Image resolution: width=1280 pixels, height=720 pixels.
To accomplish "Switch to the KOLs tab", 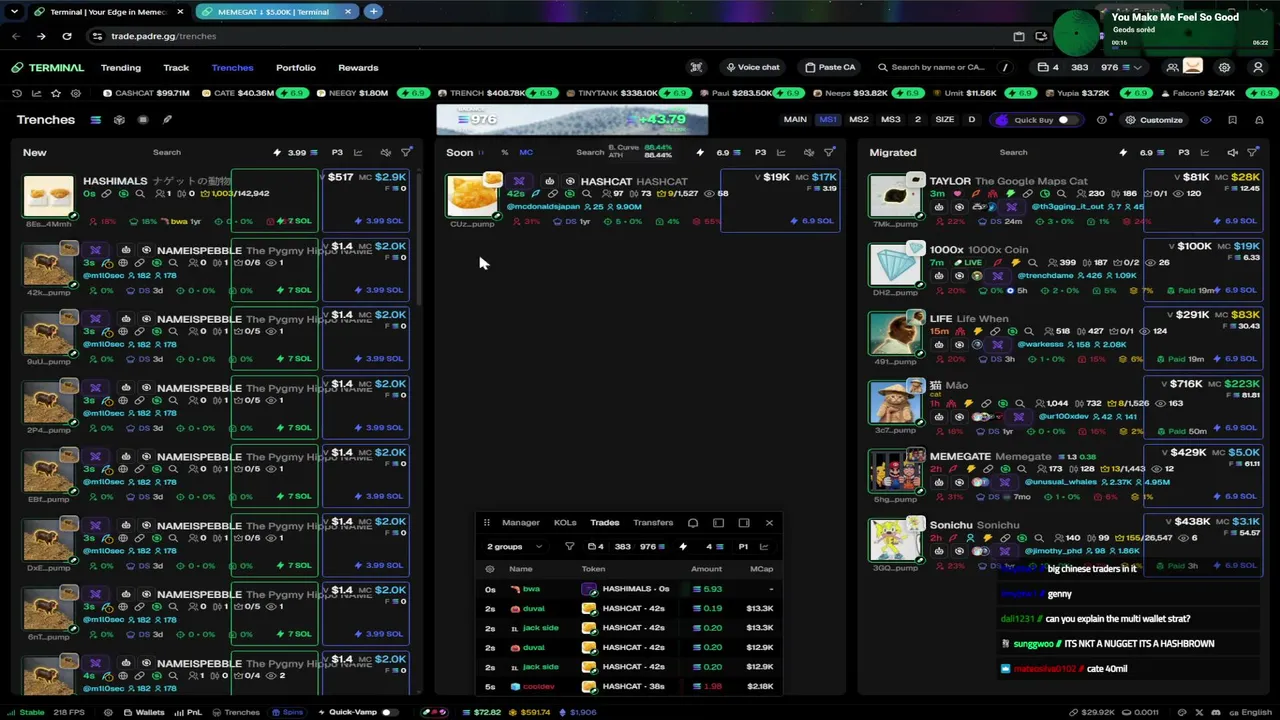I will click(x=565, y=523).
